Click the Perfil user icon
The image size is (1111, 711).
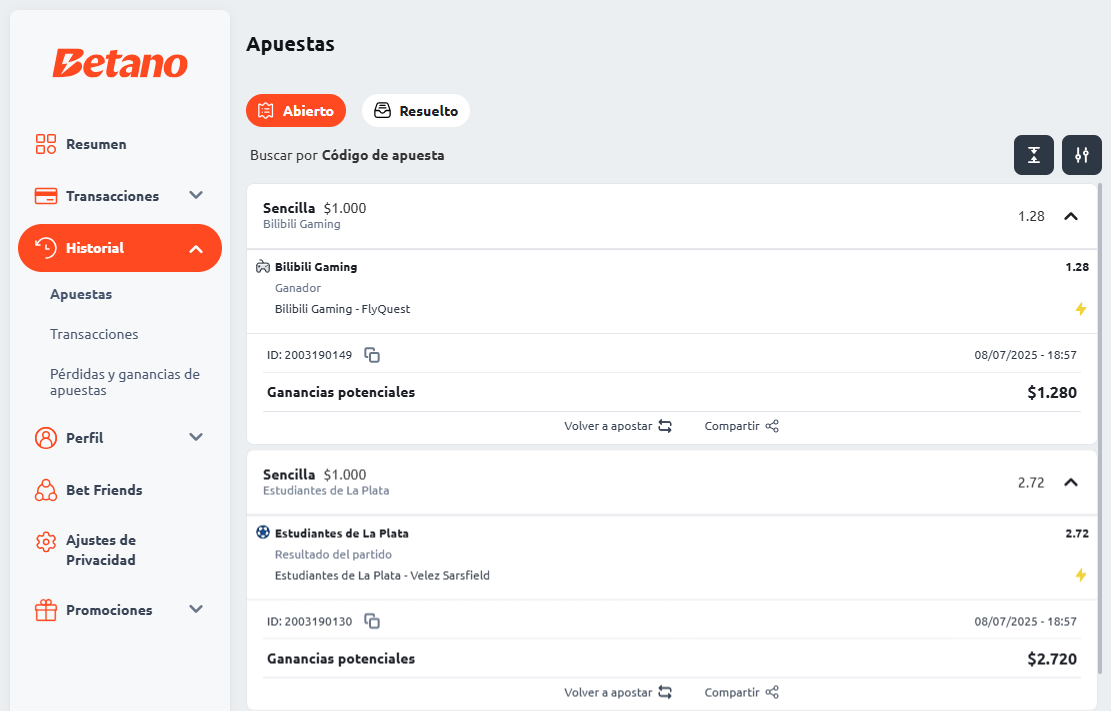click(46, 438)
